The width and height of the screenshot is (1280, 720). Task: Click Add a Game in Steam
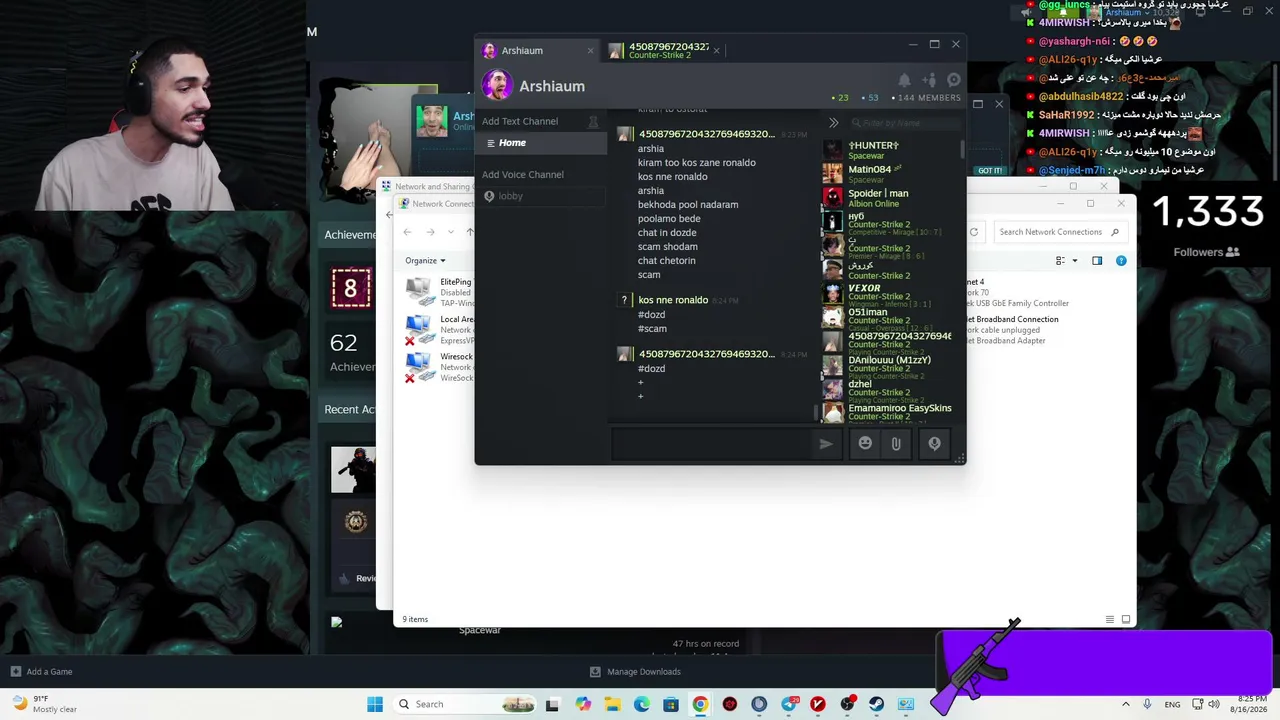point(41,672)
